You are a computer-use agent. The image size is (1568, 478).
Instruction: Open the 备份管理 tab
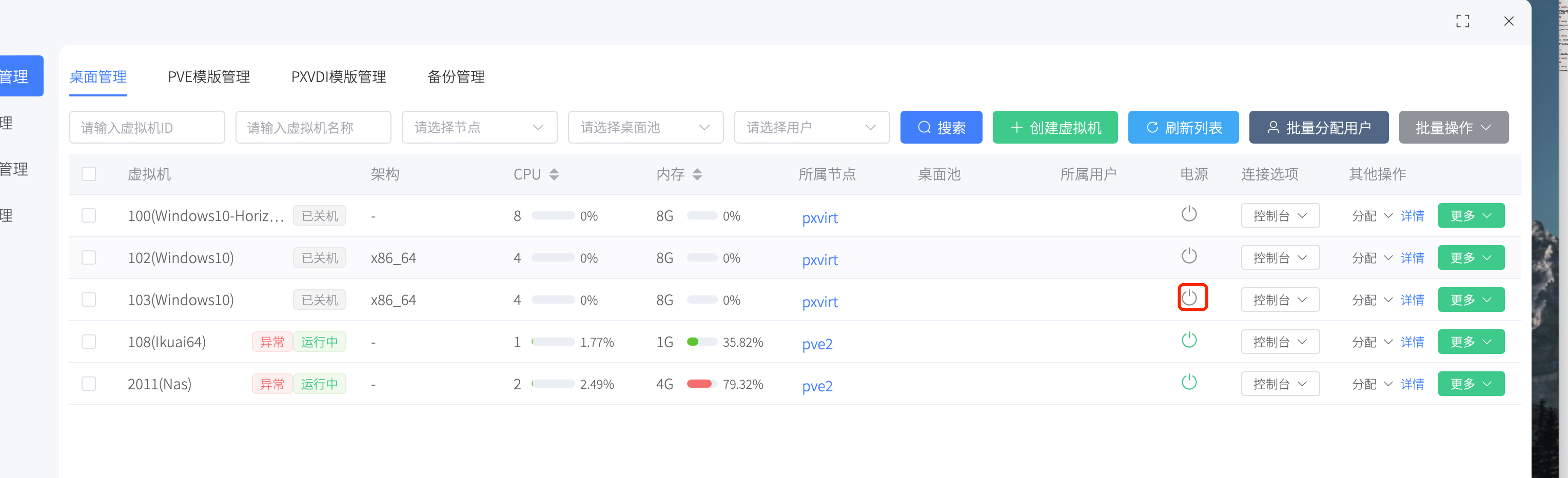(455, 76)
